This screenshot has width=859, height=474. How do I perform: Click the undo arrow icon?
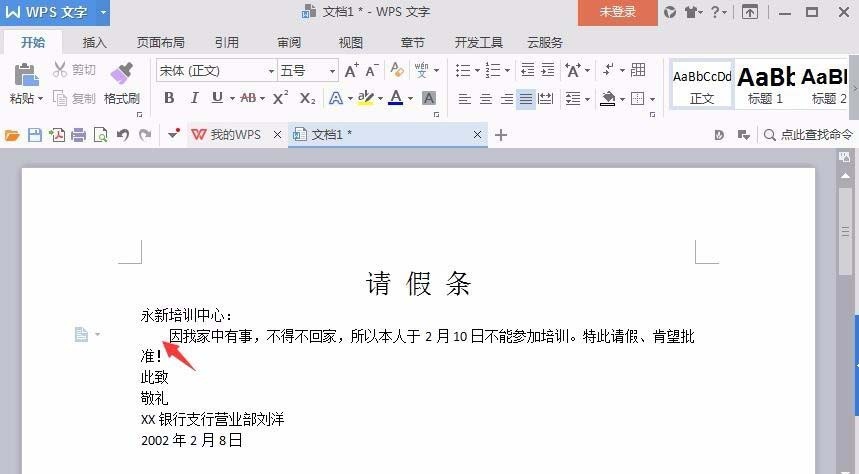[x=123, y=135]
